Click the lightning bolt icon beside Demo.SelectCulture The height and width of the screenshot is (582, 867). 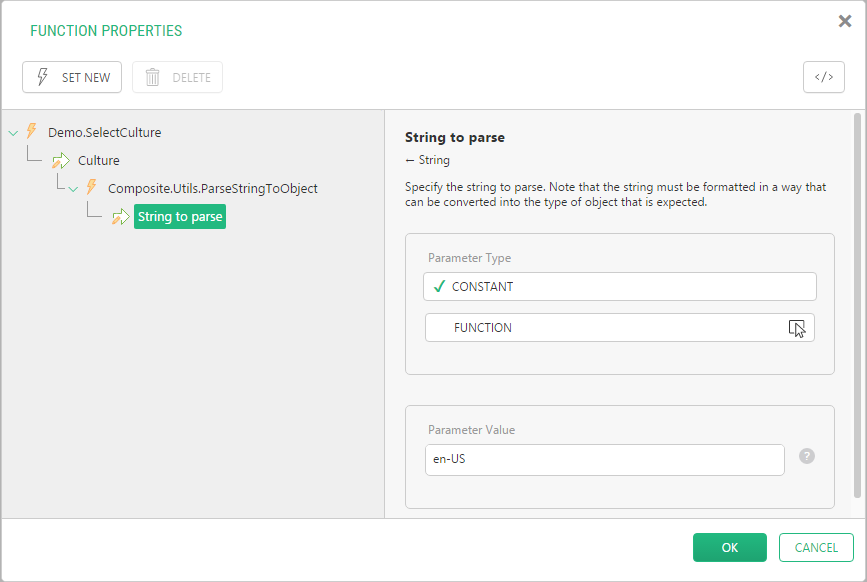pos(32,132)
